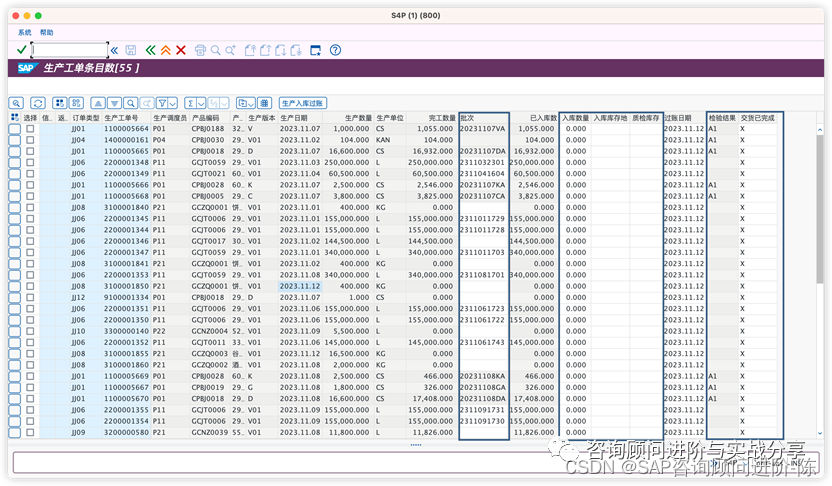Select product code cell CPBJ0188
Viewport: 832px width, 486px height.
point(208,128)
